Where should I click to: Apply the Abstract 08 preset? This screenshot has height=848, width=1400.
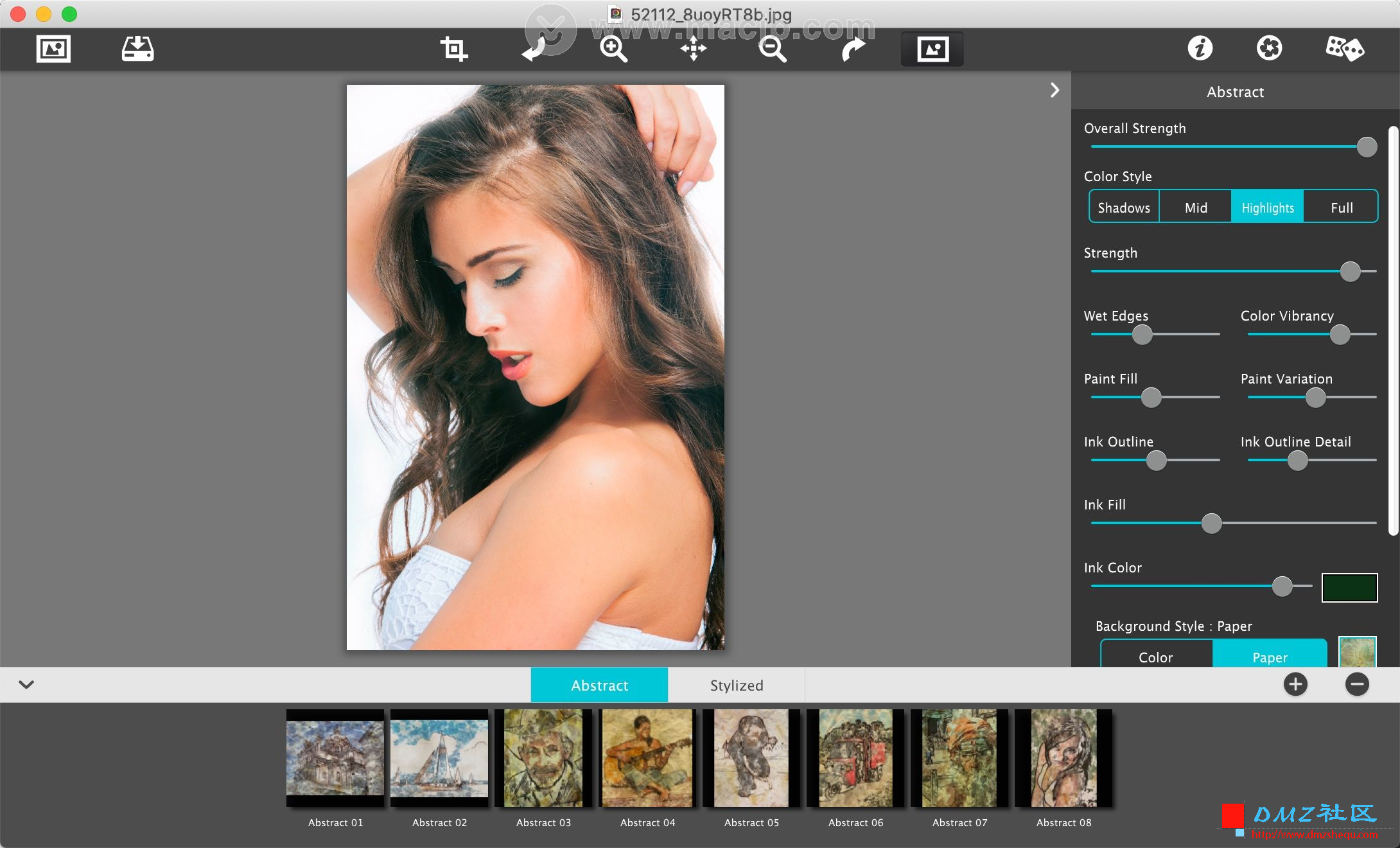coord(1063,758)
